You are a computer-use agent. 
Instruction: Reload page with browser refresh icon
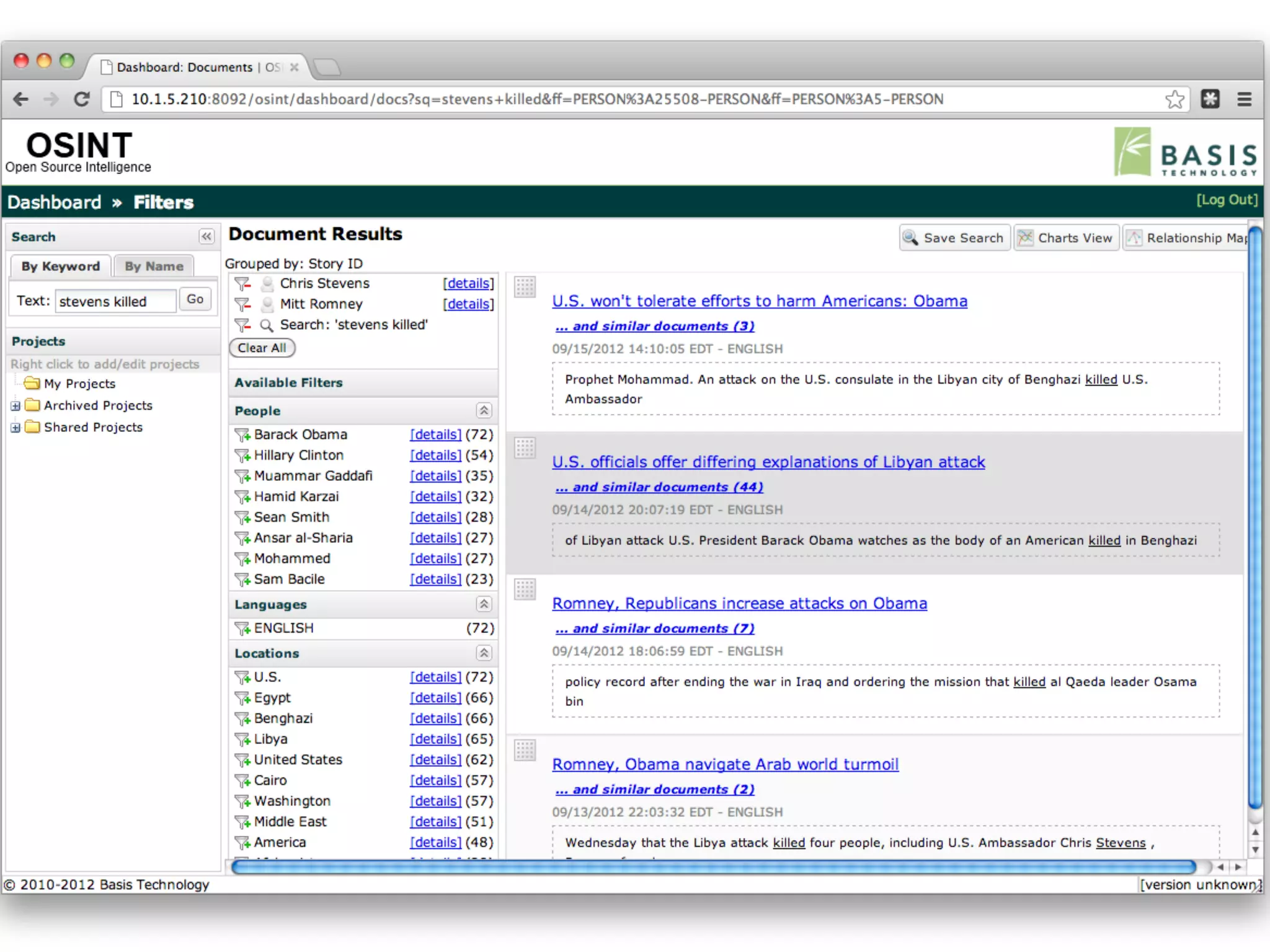point(81,99)
